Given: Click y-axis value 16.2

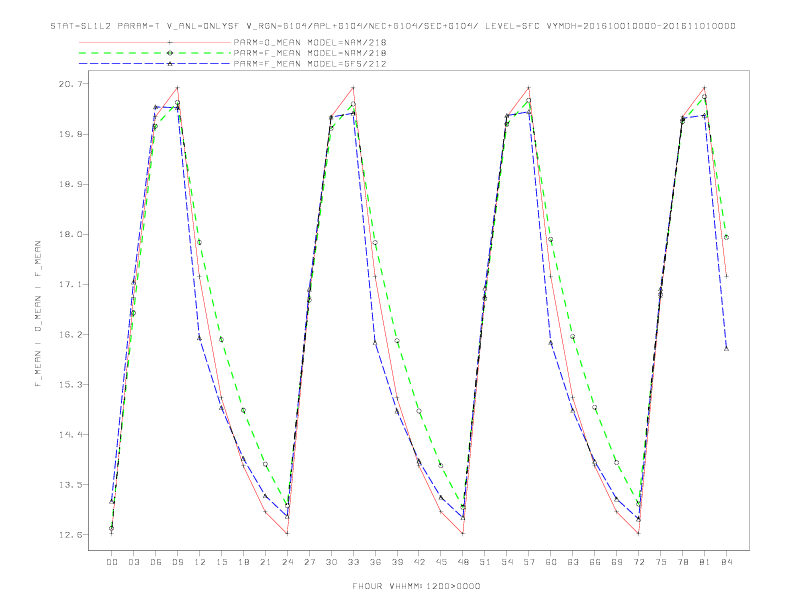Looking at the screenshot, I should pyautogui.click(x=72, y=334).
